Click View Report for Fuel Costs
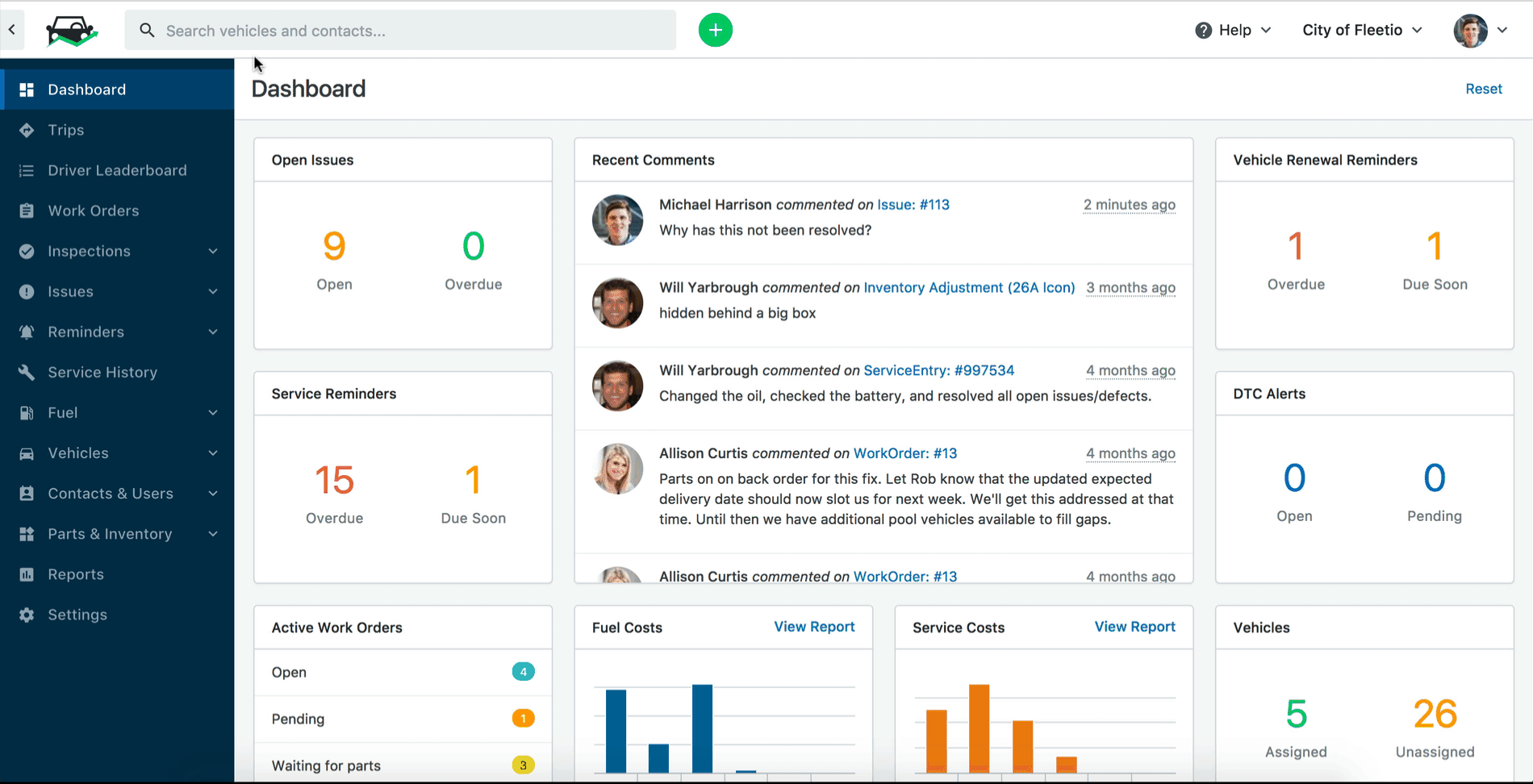 [814, 627]
